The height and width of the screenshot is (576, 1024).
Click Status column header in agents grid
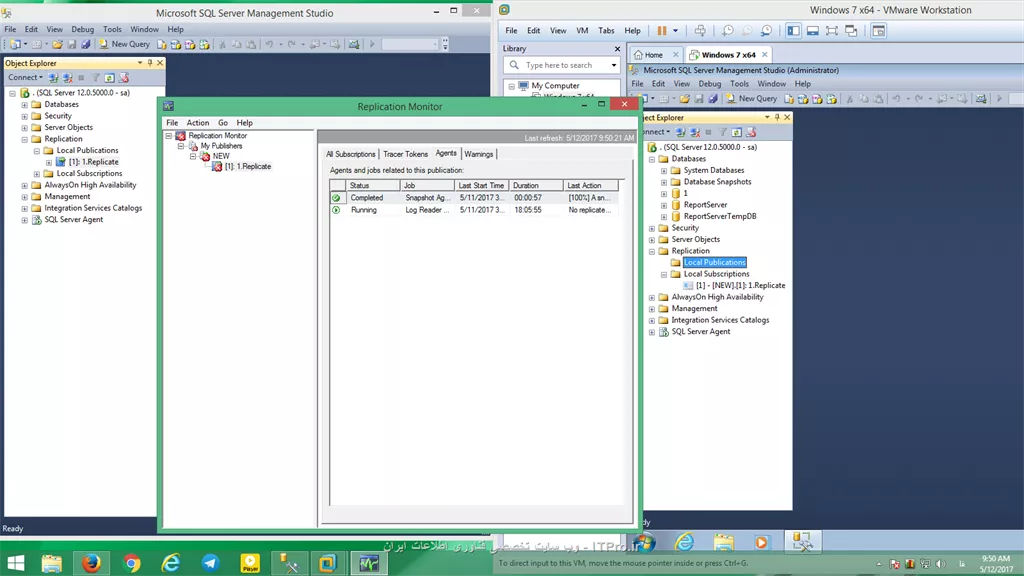(372, 185)
